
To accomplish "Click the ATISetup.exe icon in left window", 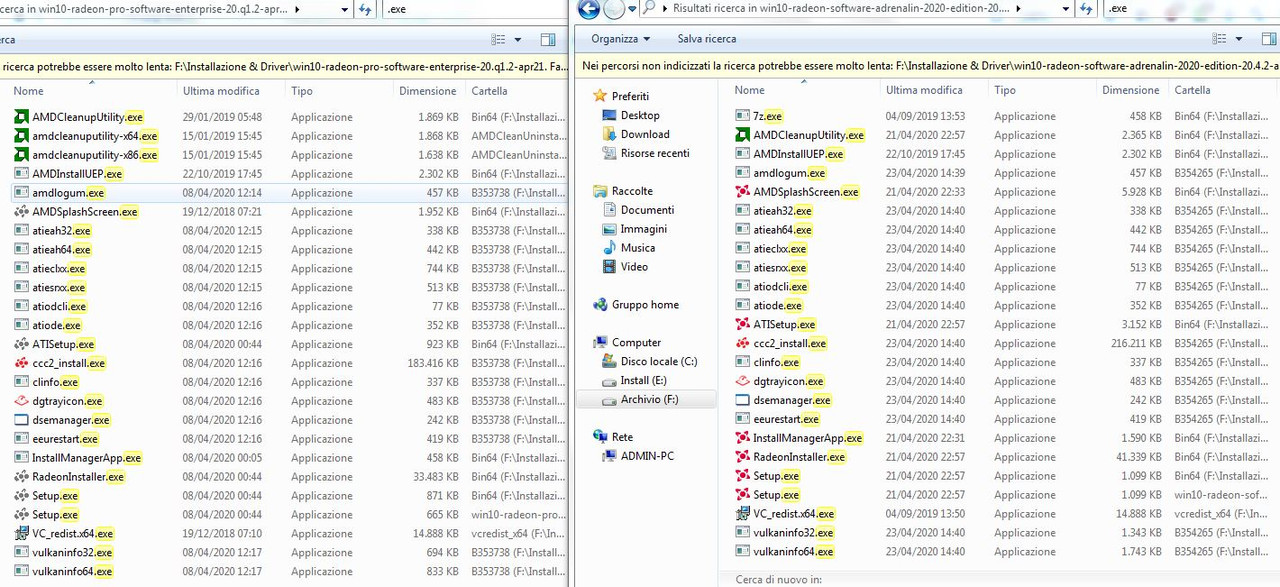I will pos(22,345).
